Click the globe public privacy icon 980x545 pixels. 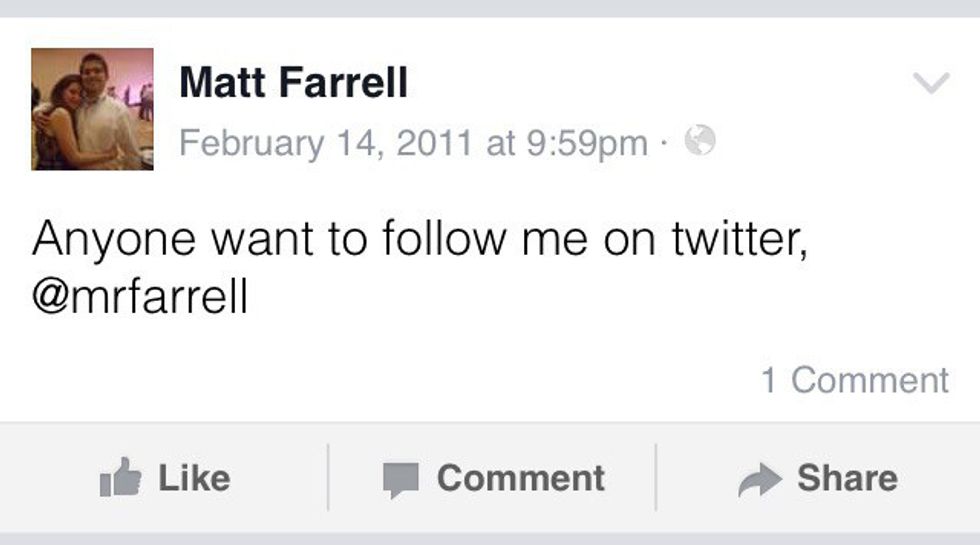coord(700,143)
